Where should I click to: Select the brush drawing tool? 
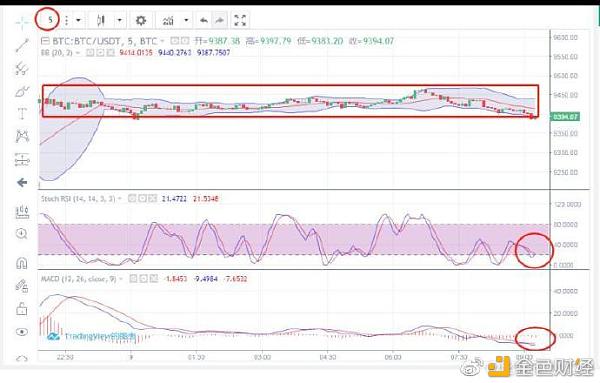[22, 91]
